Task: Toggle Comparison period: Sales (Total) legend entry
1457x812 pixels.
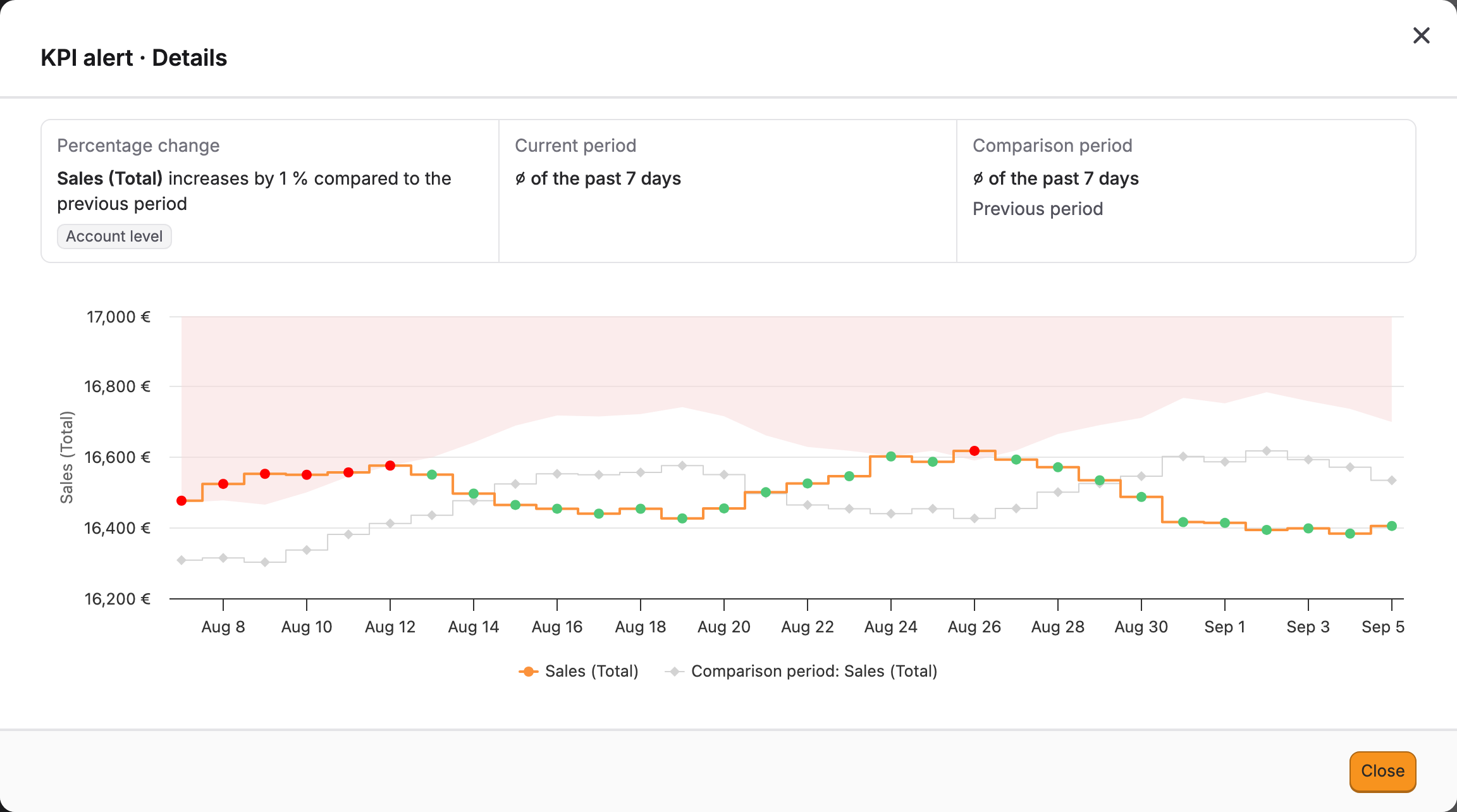Action: coord(801,671)
